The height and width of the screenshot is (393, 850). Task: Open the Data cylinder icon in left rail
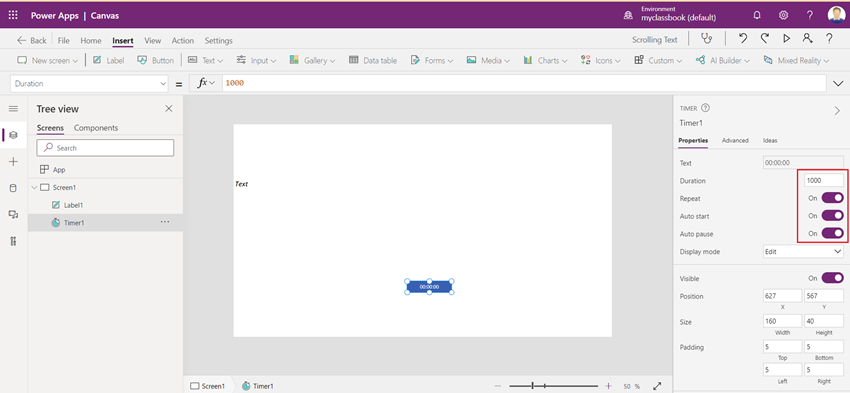click(13, 188)
